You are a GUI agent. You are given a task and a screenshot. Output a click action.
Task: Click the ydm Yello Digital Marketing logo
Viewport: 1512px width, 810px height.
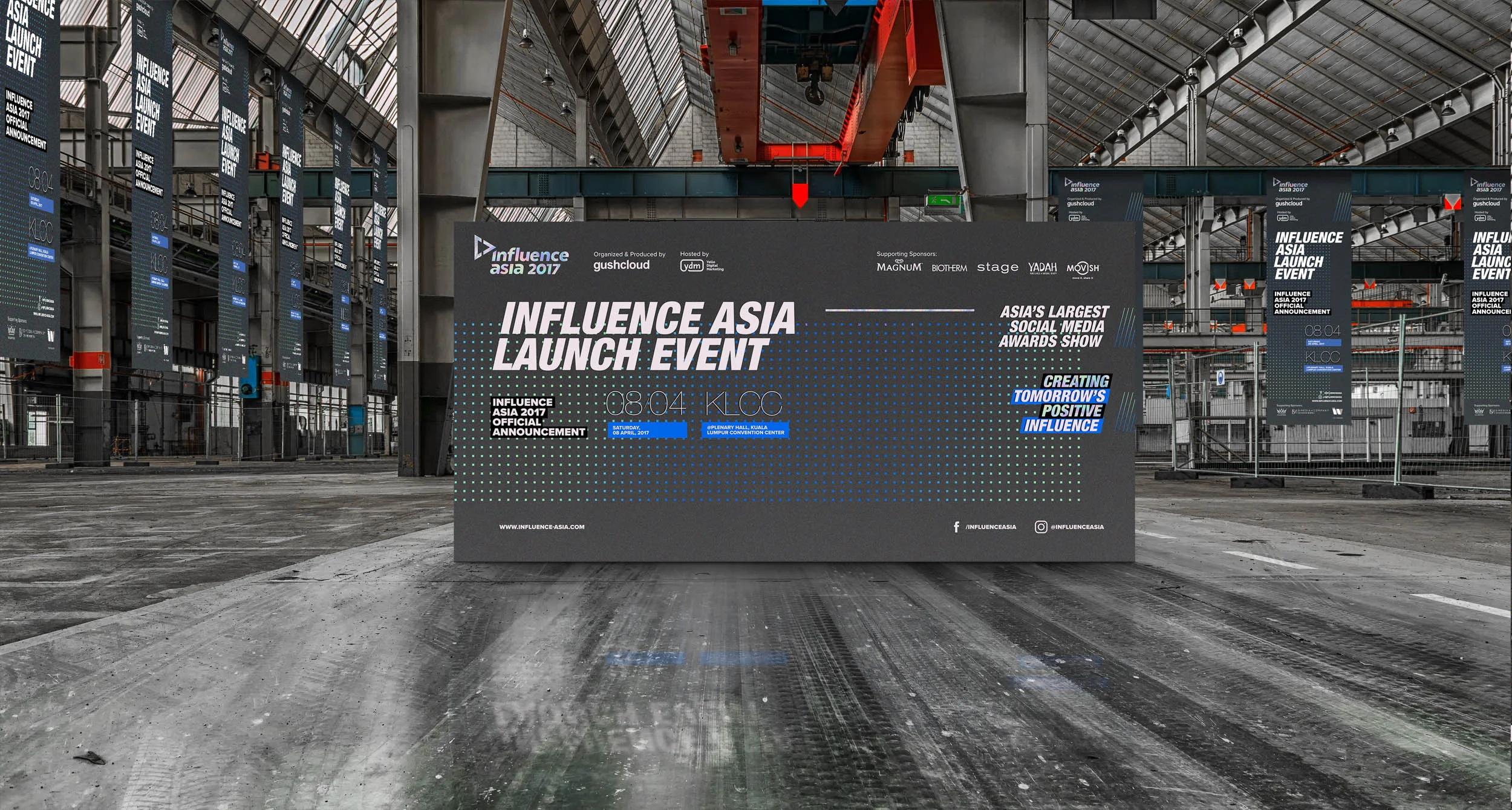(x=702, y=266)
